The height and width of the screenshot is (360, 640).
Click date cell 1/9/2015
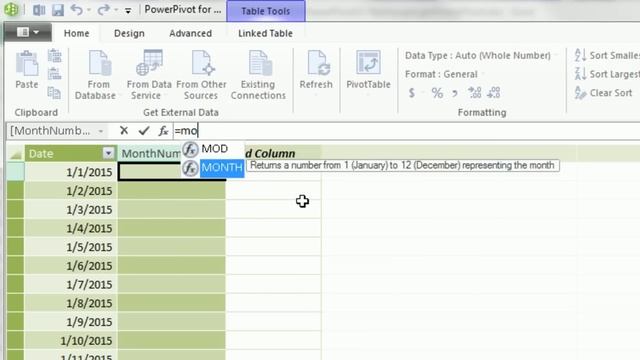[71, 322]
